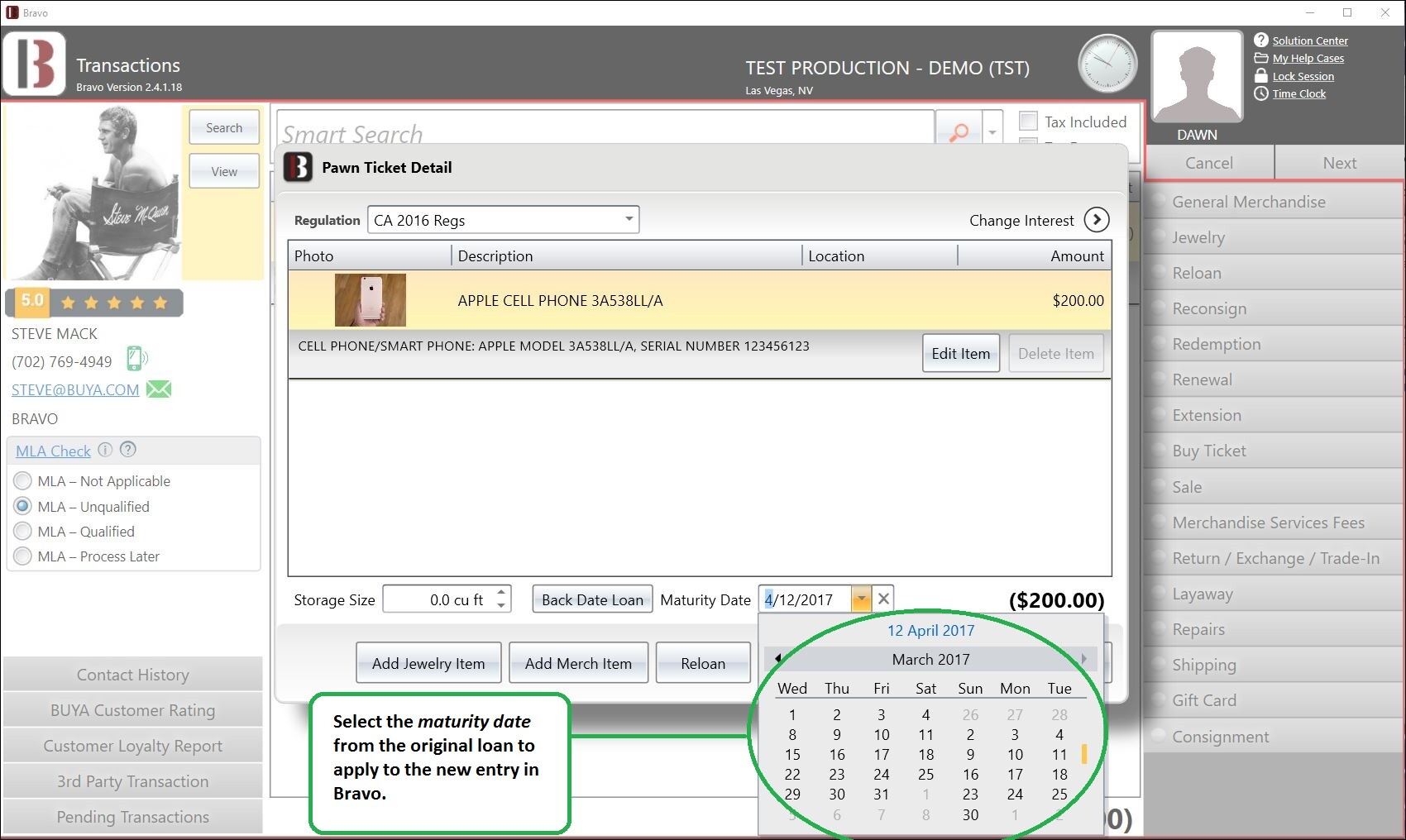Select Gift Card in the side menu
This screenshot has height=840, width=1406.
click(1275, 700)
